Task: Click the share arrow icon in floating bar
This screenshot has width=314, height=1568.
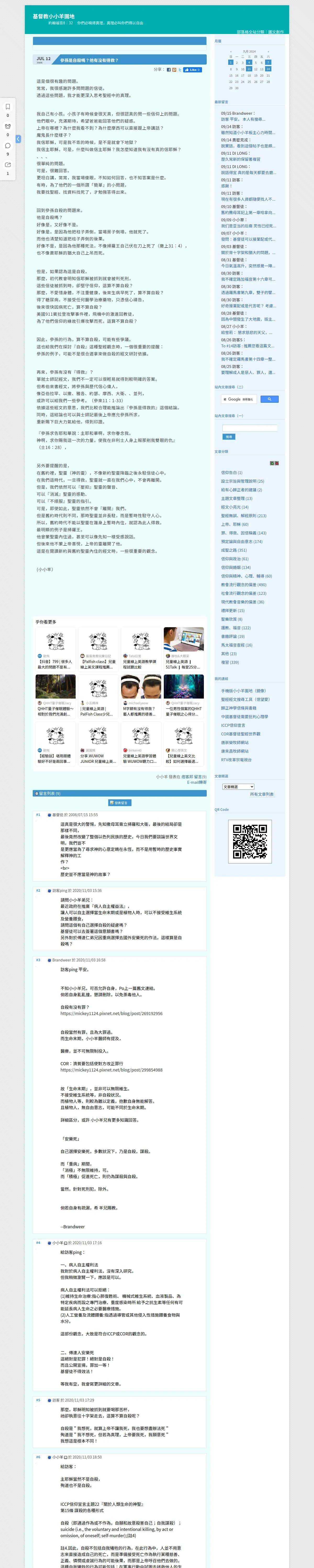Action: 8,164
